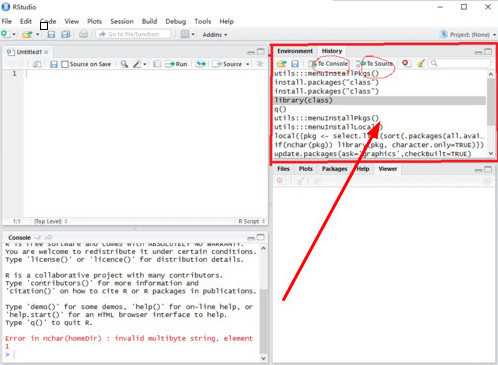Click the save all documents icon
498x365 pixels.
click(66, 34)
